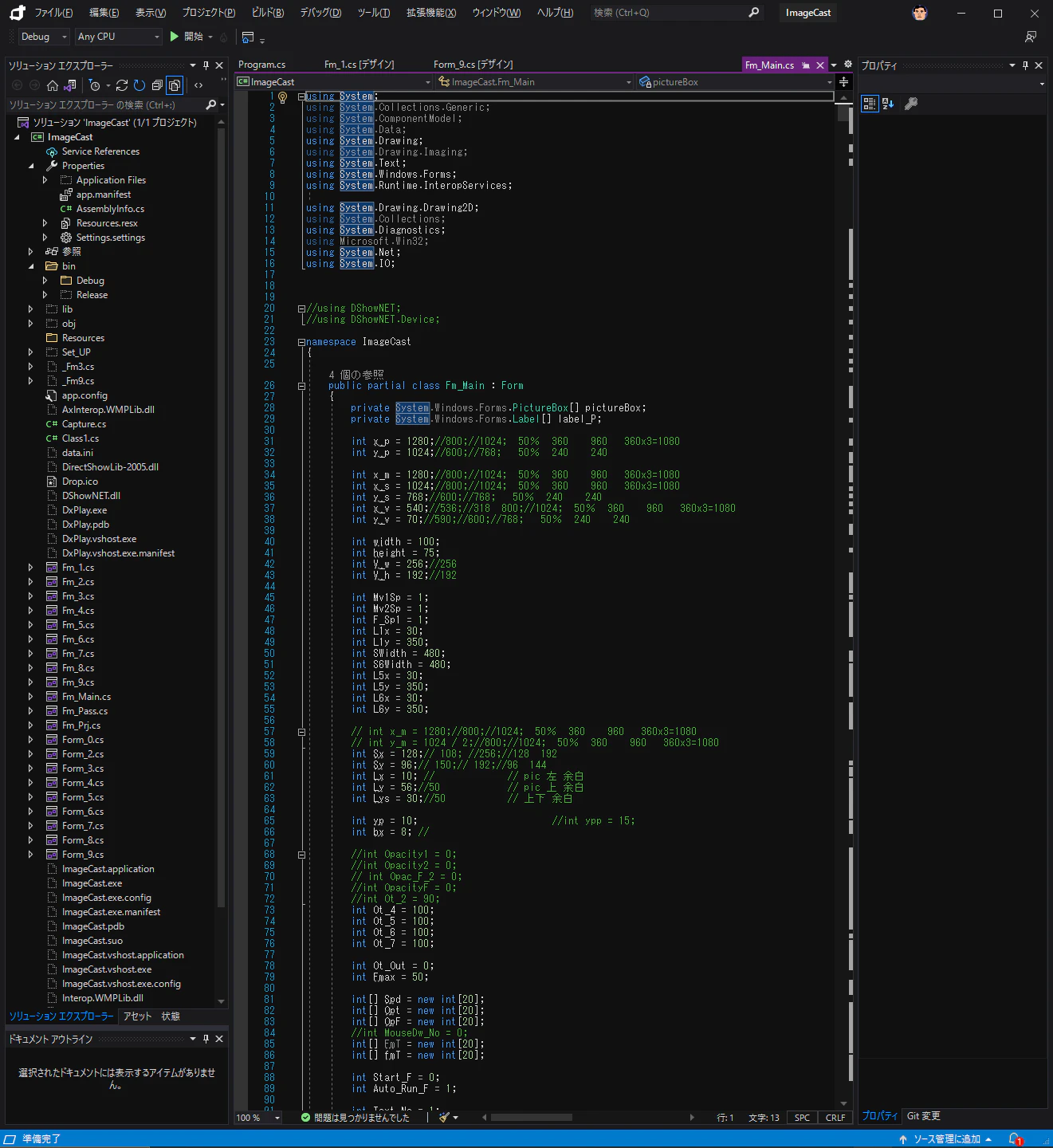Open the Any CPU platform dropdown

point(119,37)
